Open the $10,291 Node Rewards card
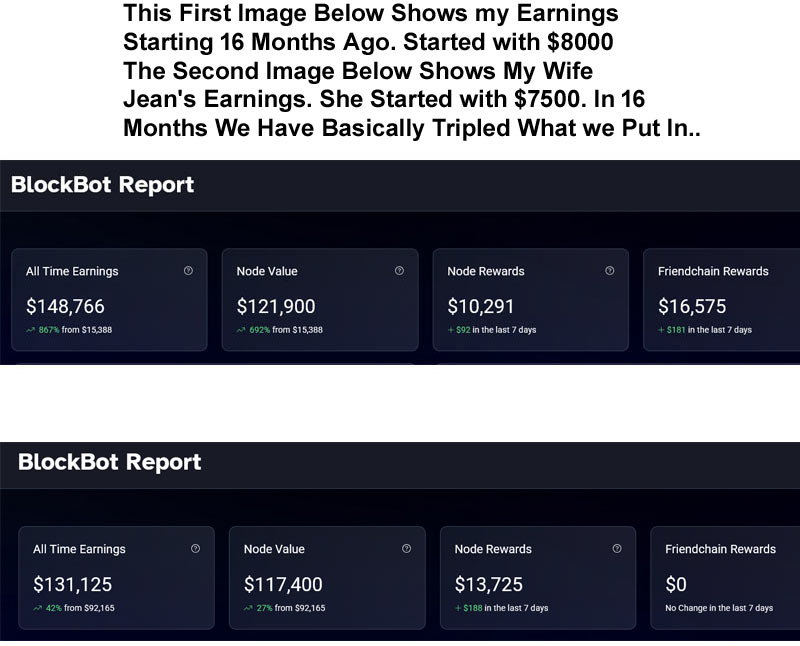This screenshot has height=646, width=800. [x=531, y=300]
